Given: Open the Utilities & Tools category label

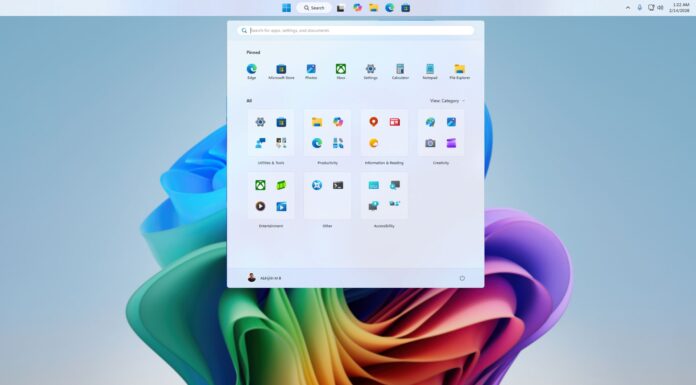Looking at the screenshot, I should pos(271,163).
